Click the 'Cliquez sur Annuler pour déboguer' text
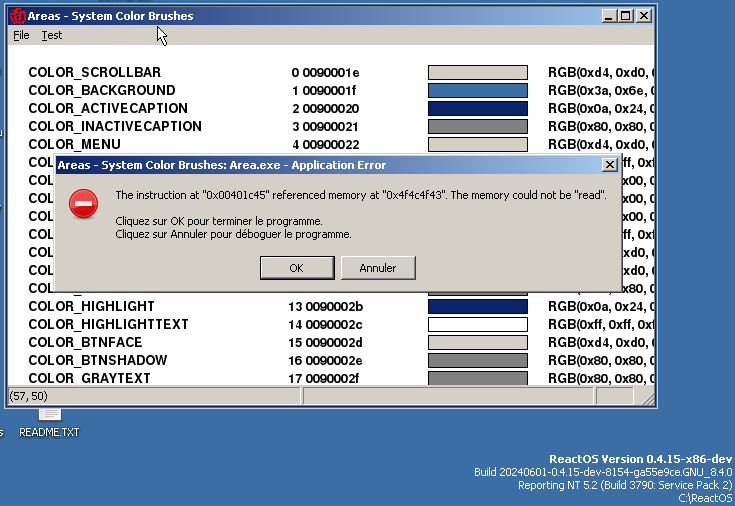The height and width of the screenshot is (506, 735). (x=233, y=234)
